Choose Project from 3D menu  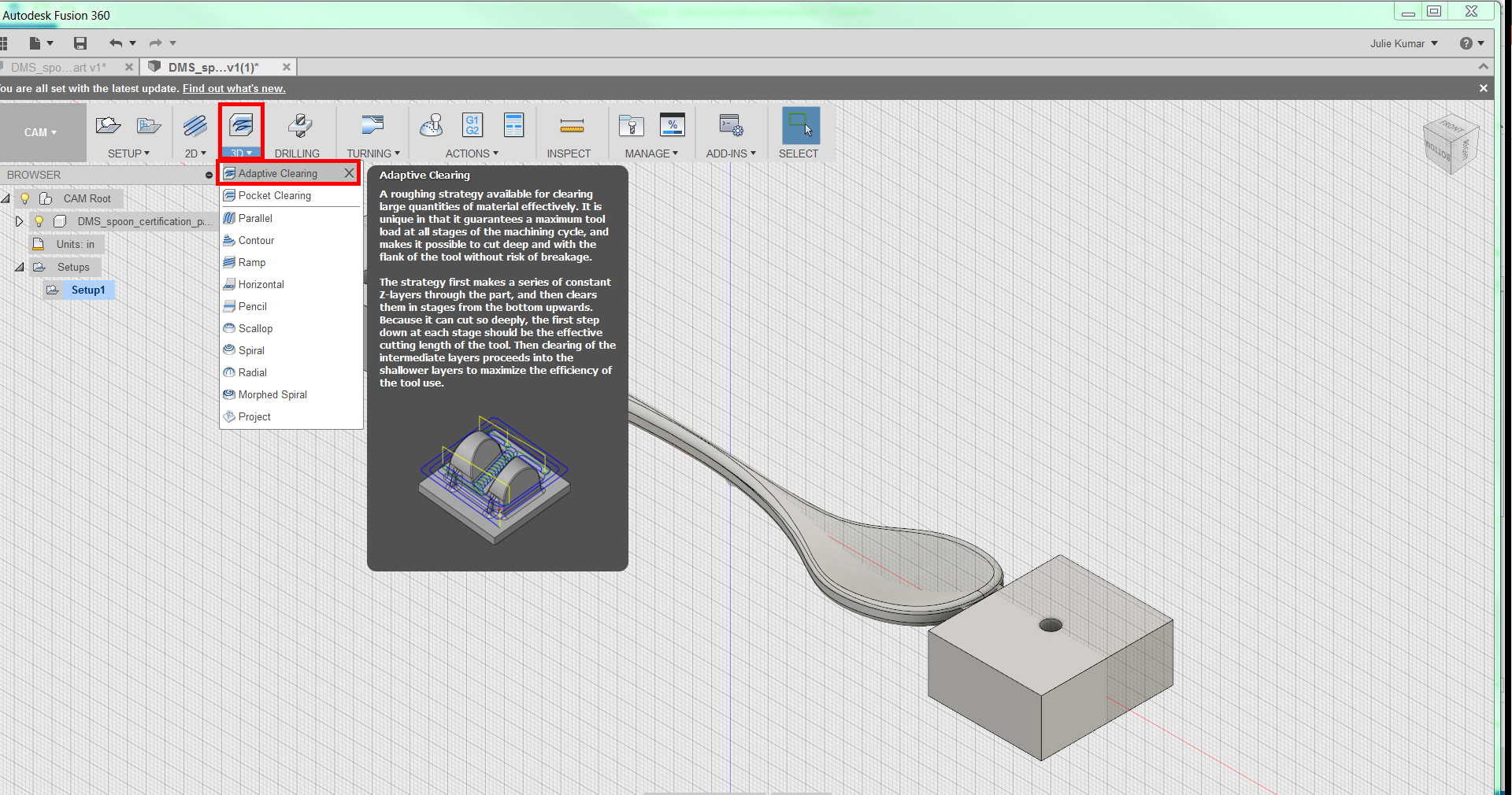[x=291, y=416]
